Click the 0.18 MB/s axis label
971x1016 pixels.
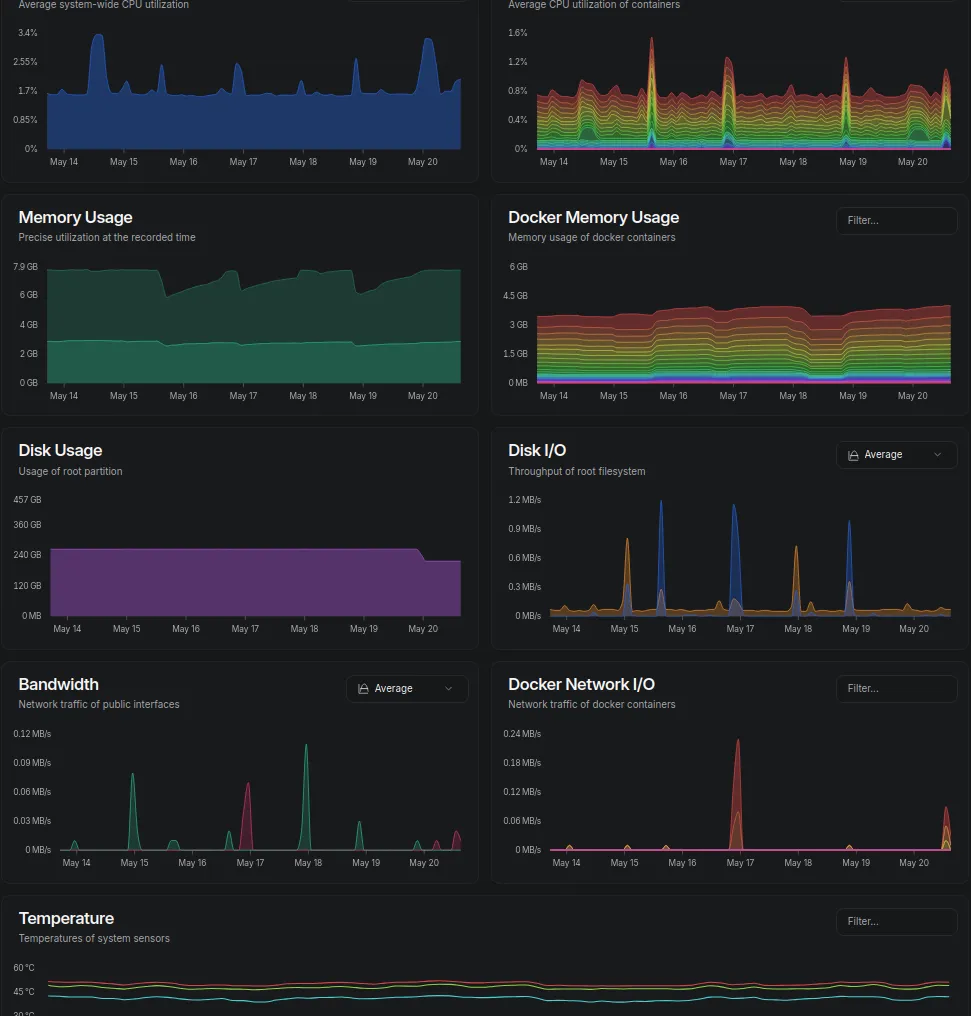[x=522, y=763]
